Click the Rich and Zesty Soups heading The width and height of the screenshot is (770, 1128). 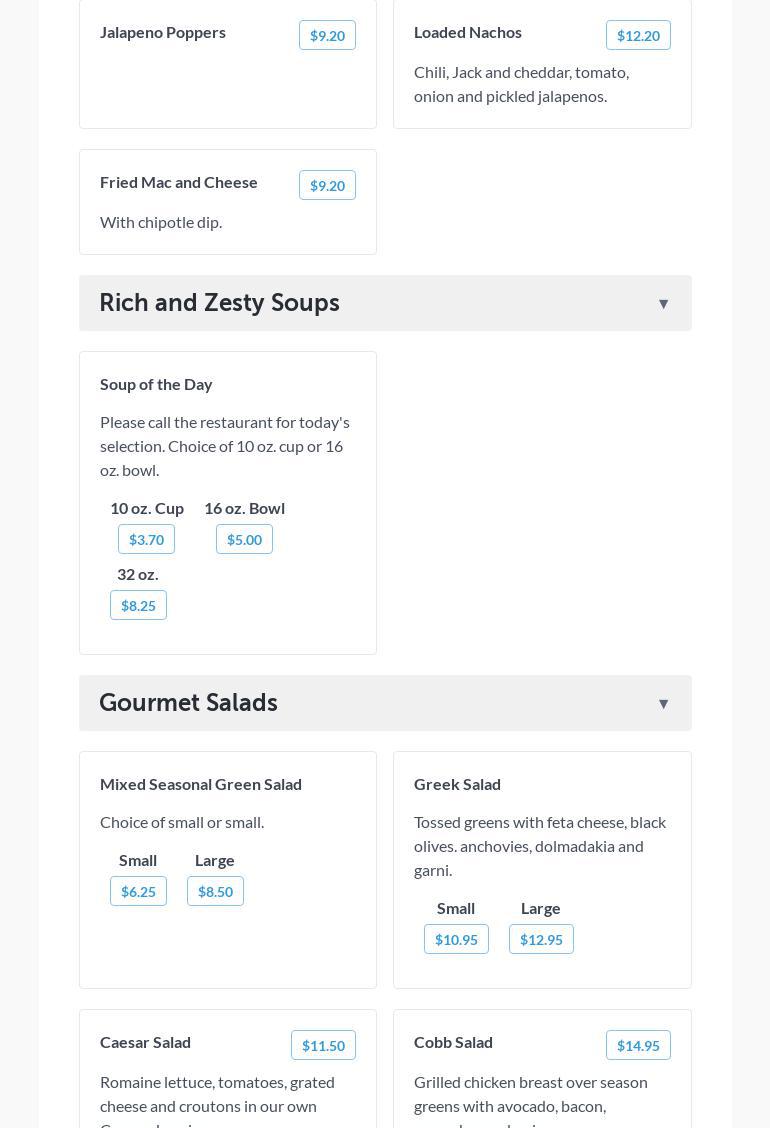[x=219, y=303]
